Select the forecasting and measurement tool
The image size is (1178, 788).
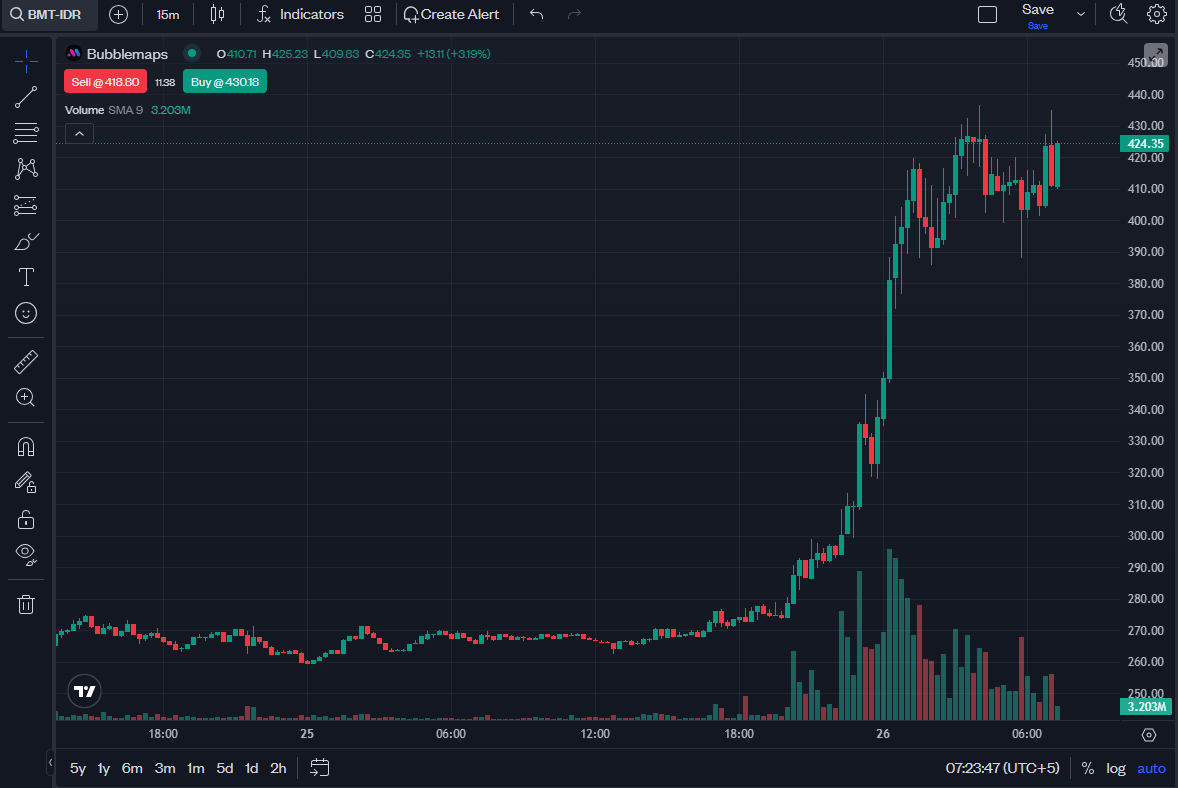point(26,205)
